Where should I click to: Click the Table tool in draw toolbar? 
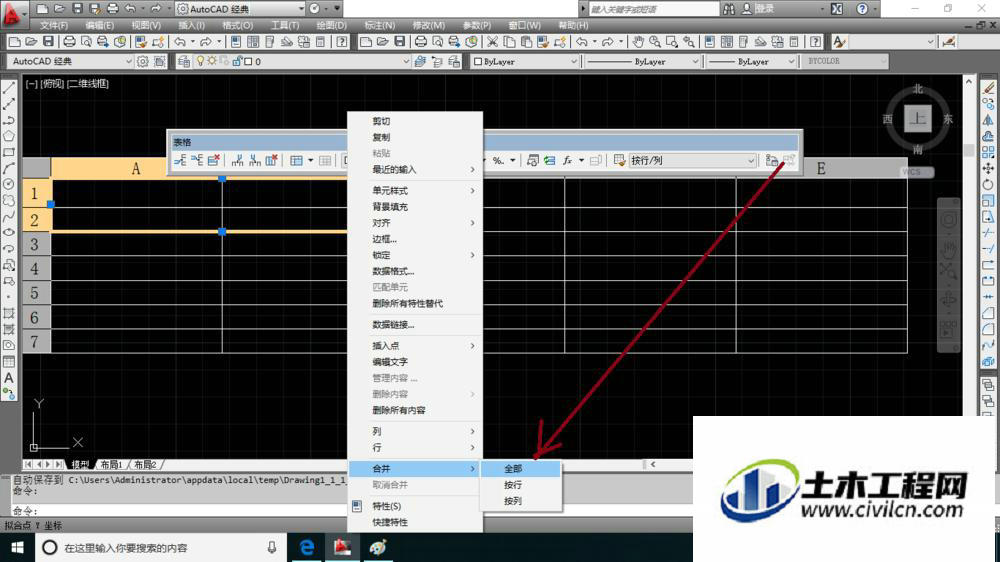(9, 362)
